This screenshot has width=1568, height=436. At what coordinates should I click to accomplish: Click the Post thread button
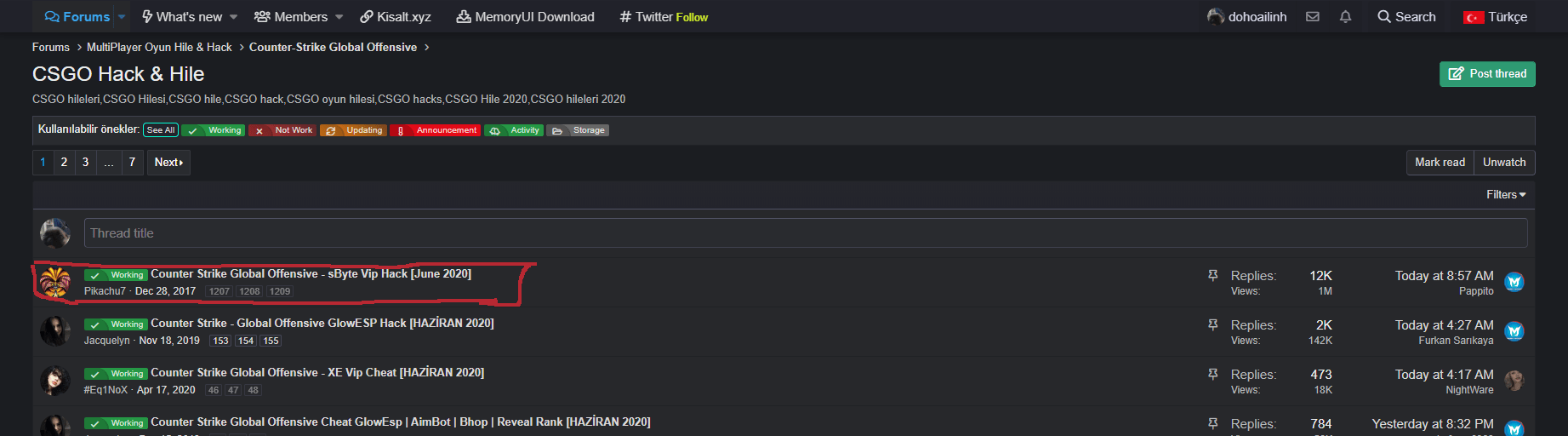(1487, 74)
